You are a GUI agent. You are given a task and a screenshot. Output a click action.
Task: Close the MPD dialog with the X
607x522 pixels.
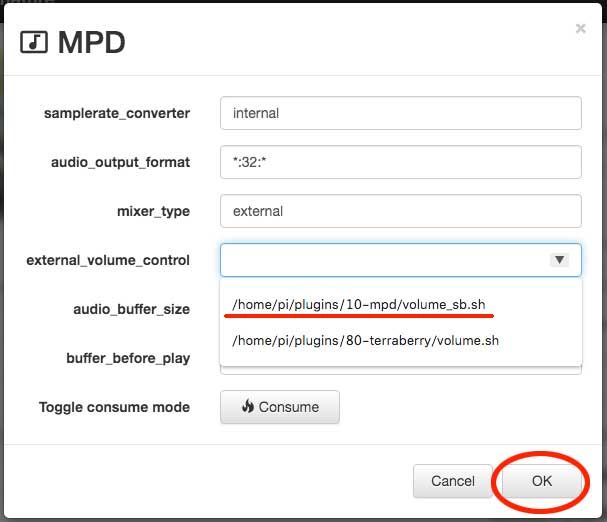(580, 28)
